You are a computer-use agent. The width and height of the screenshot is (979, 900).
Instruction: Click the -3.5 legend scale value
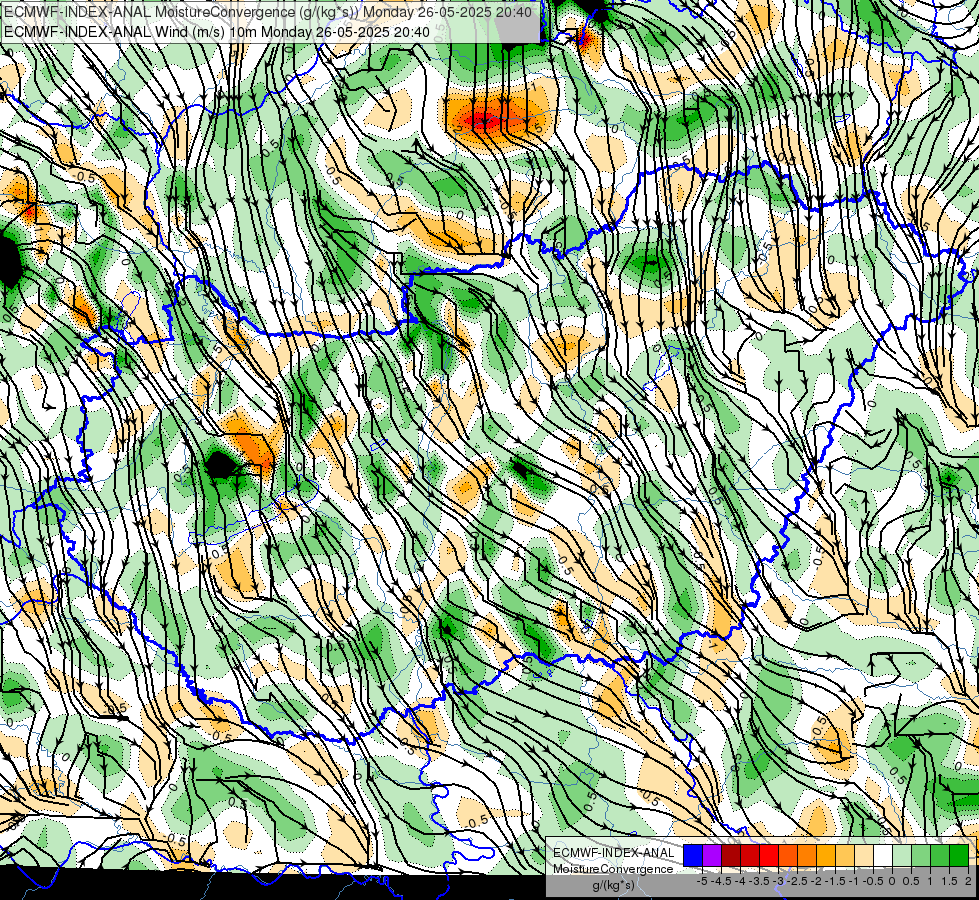[759, 881]
